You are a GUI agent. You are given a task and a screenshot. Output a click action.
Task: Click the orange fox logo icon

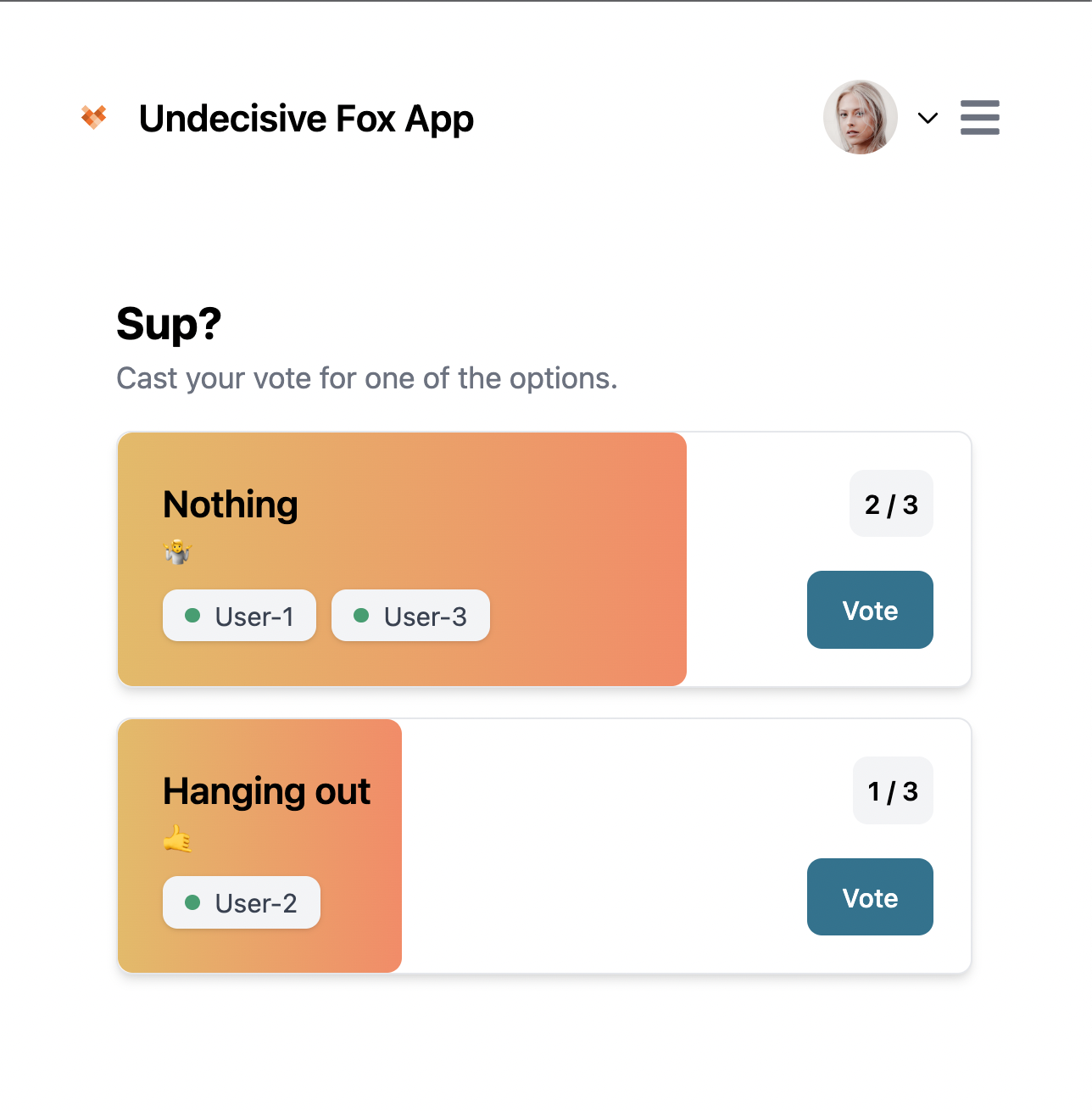(94, 117)
